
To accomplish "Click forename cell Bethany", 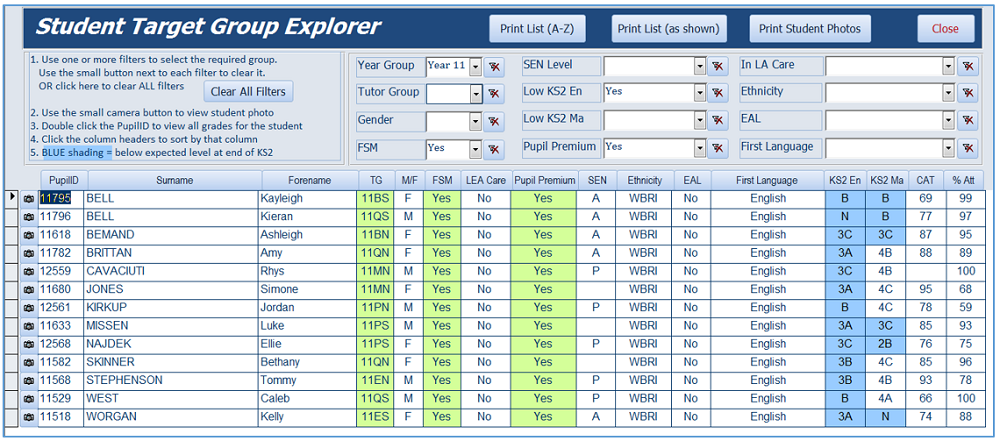I will [307, 363].
